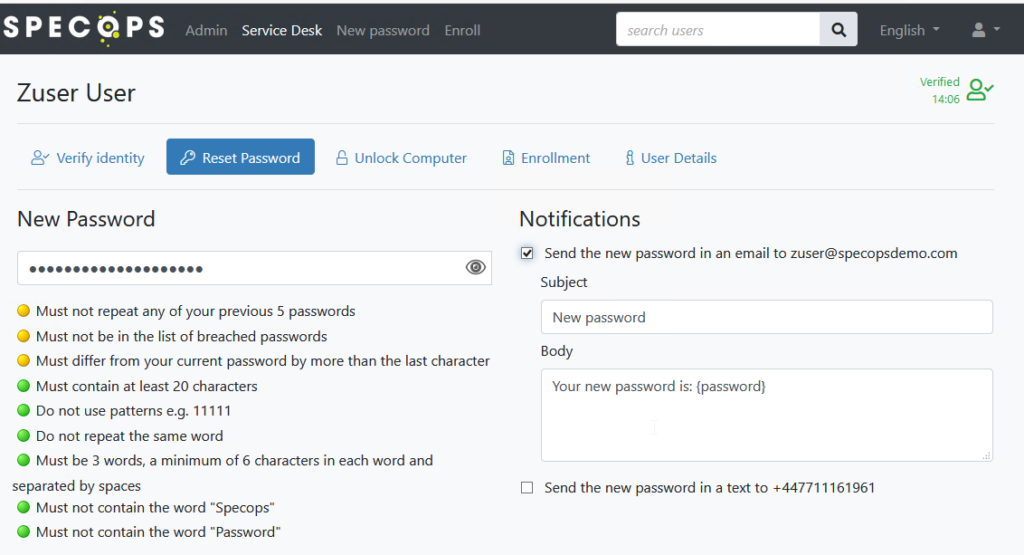Open the Enroll page link

point(462,30)
